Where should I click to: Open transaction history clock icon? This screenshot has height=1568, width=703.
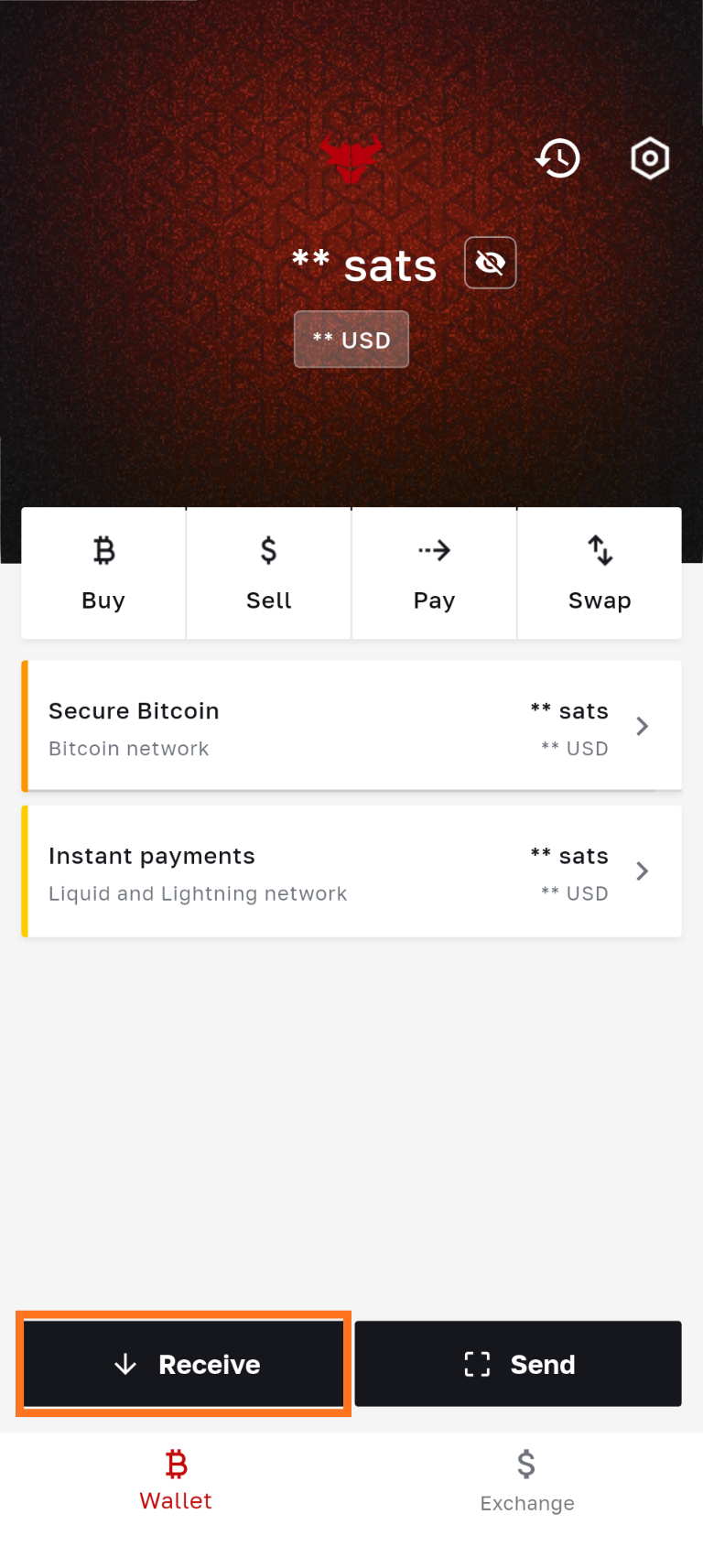pyautogui.click(x=557, y=158)
